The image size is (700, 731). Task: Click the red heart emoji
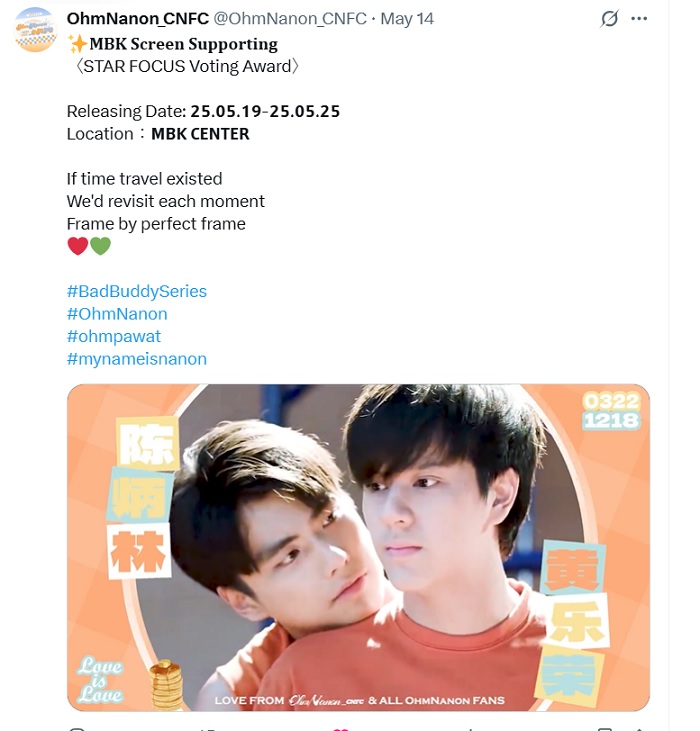pyautogui.click(x=78, y=246)
